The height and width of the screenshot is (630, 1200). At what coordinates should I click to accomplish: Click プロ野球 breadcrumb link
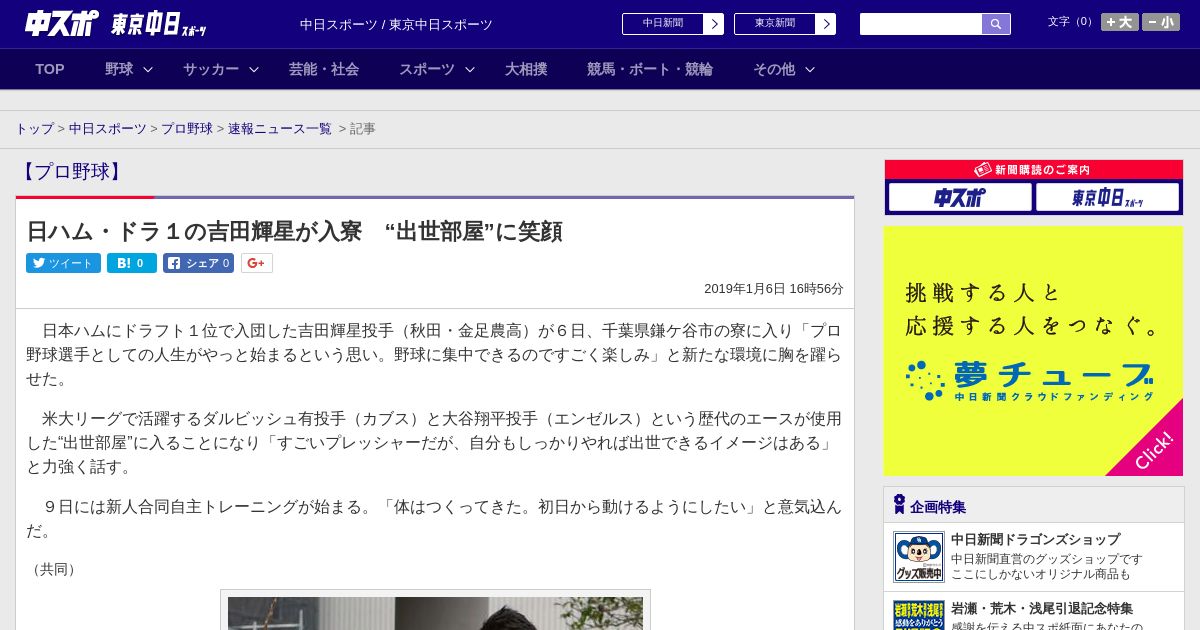[187, 129]
